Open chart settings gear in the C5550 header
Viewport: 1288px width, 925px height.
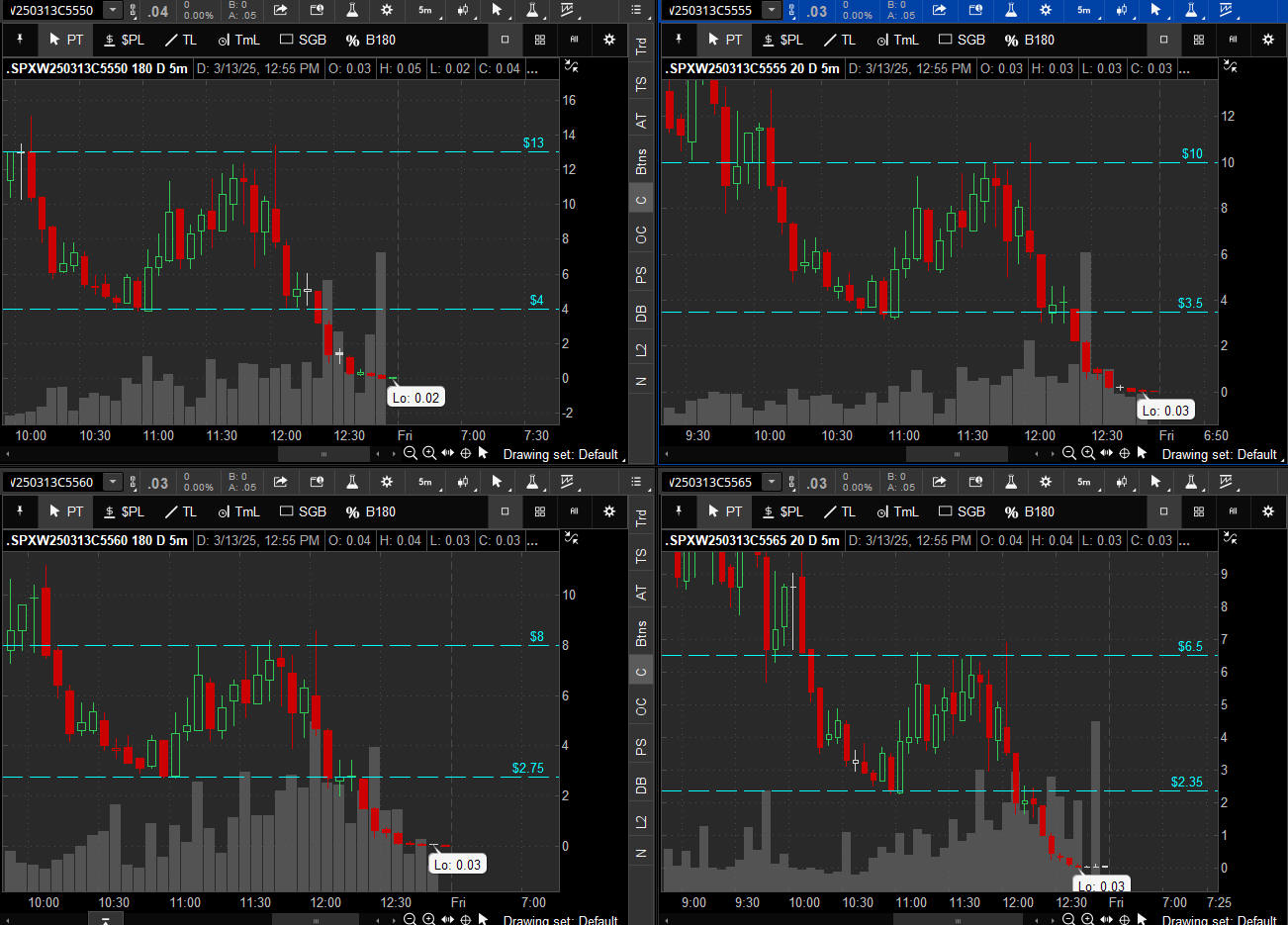point(387,10)
